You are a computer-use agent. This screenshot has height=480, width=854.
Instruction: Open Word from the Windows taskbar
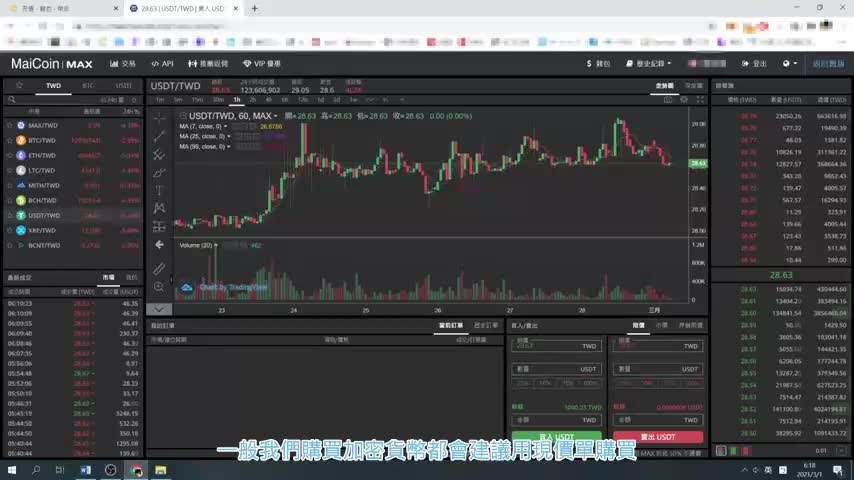(x=86, y=470)
